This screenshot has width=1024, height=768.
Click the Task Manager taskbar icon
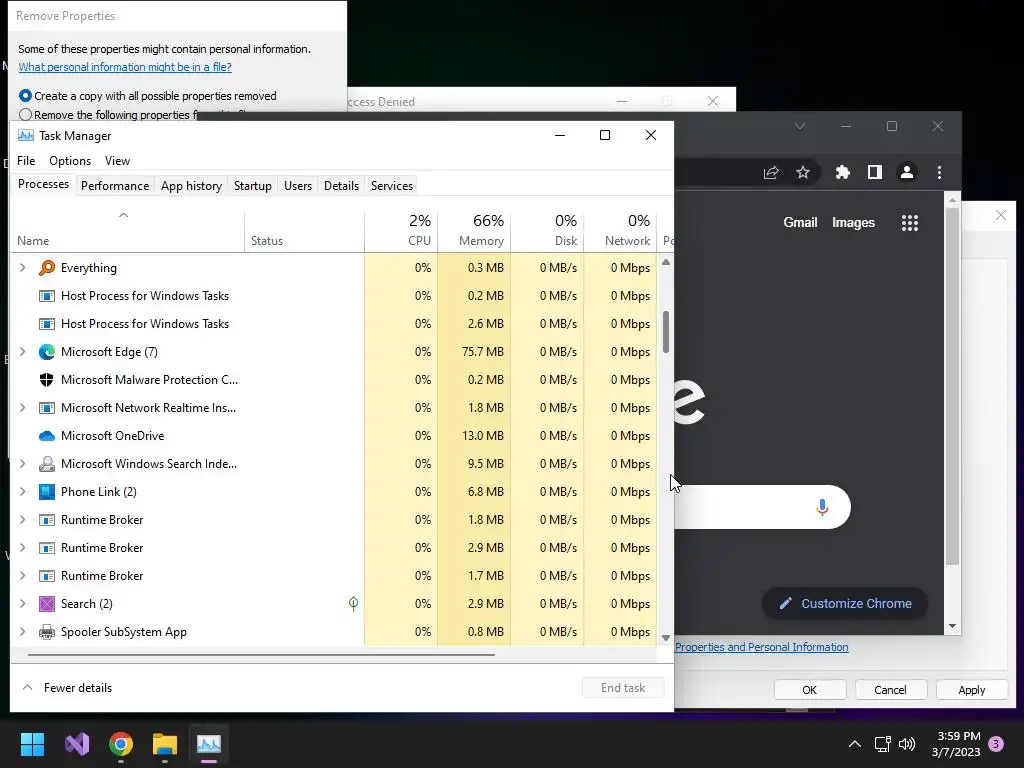click(209, 744)
